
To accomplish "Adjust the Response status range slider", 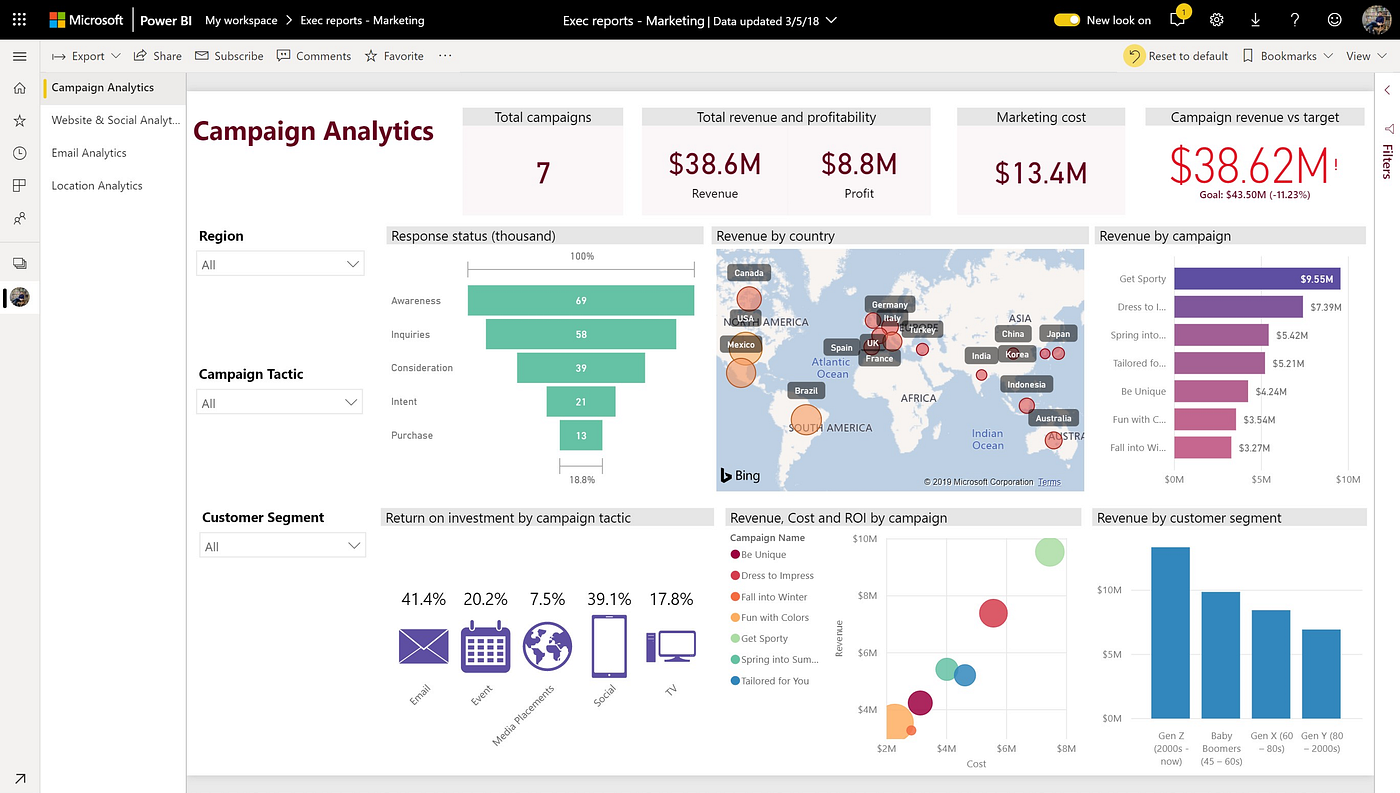I will coord(580,267).
